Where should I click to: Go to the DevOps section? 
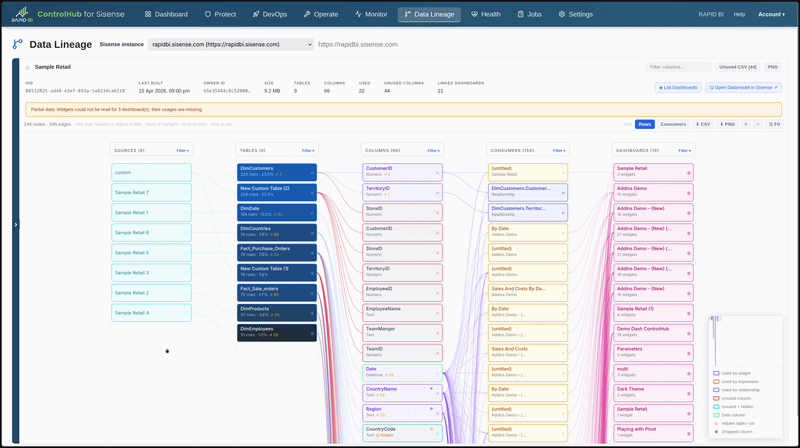[x=270, y=14]
